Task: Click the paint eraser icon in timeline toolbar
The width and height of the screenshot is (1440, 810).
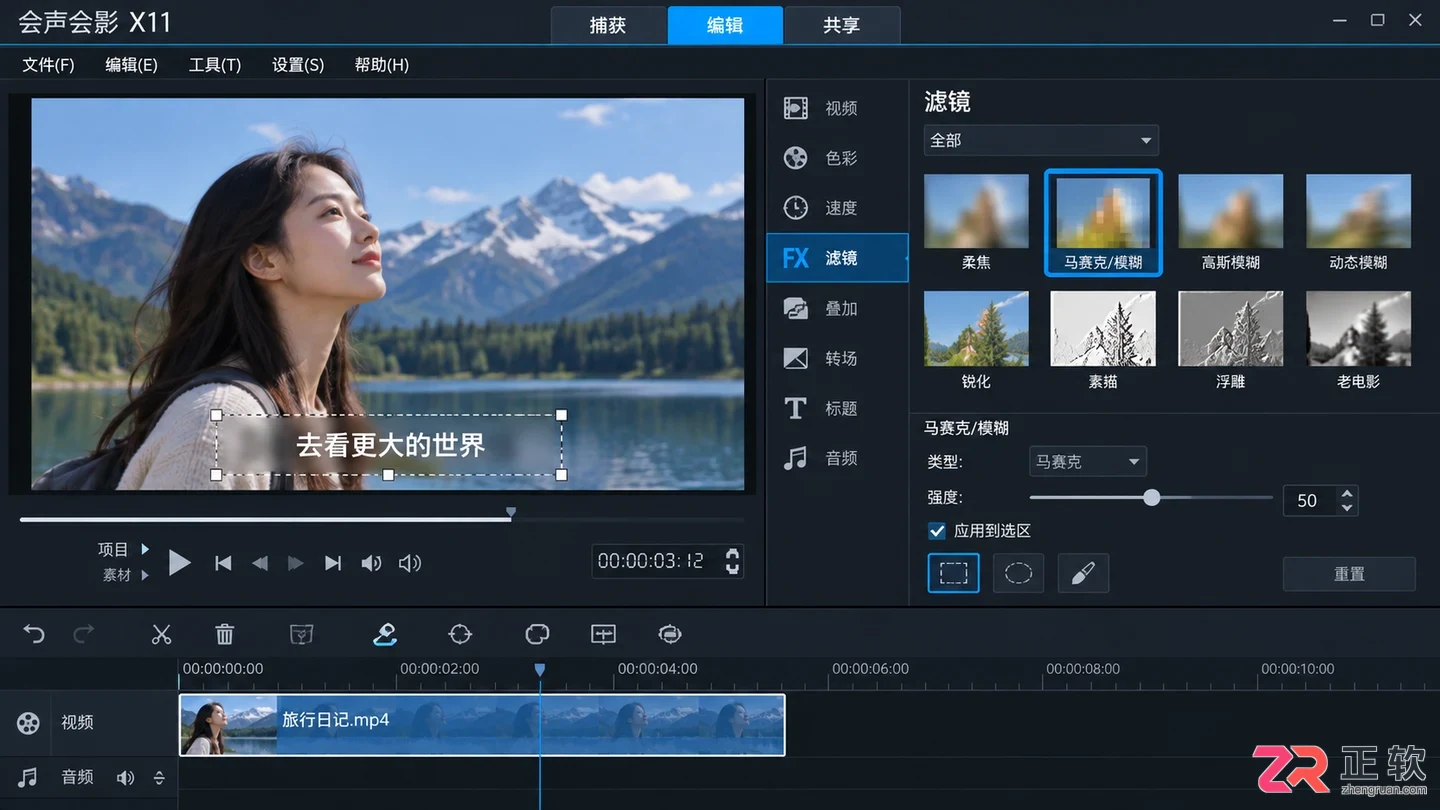Action: 385,634
